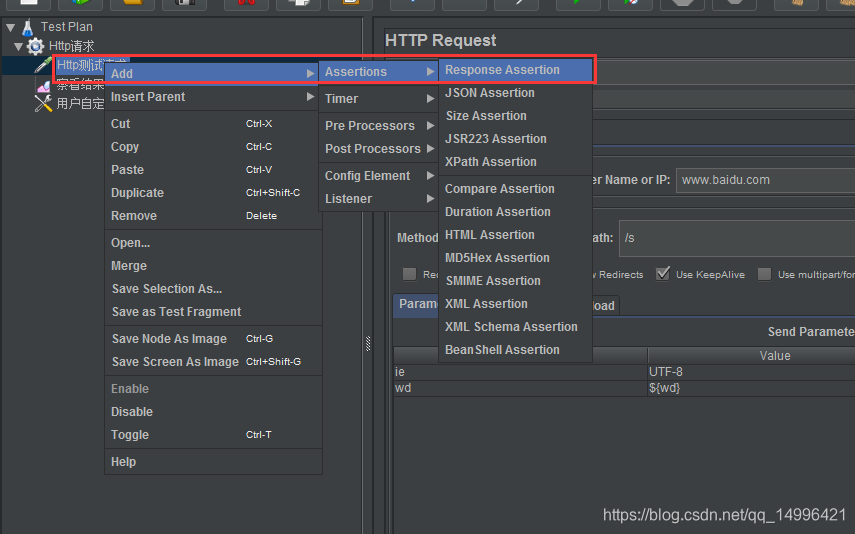Click the Http测试 sampler pipette icon
The height and width of the screenshot is (534, 855).
43,65
